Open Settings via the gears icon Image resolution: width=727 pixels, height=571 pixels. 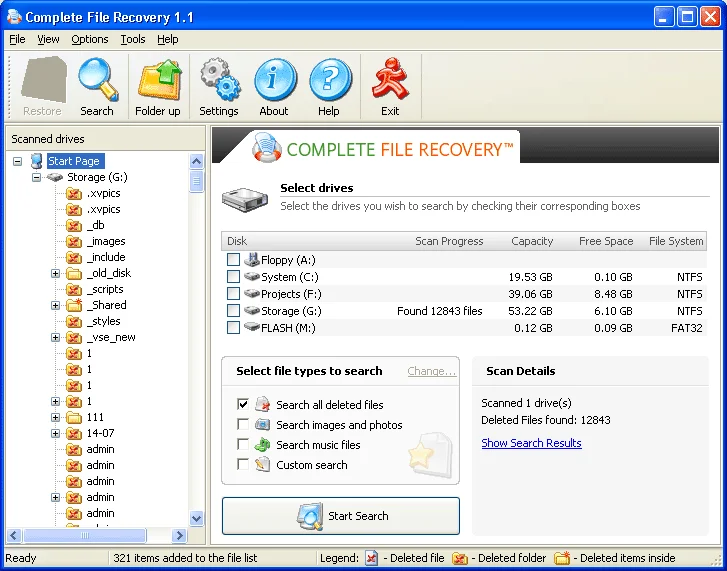click(220, 79)
